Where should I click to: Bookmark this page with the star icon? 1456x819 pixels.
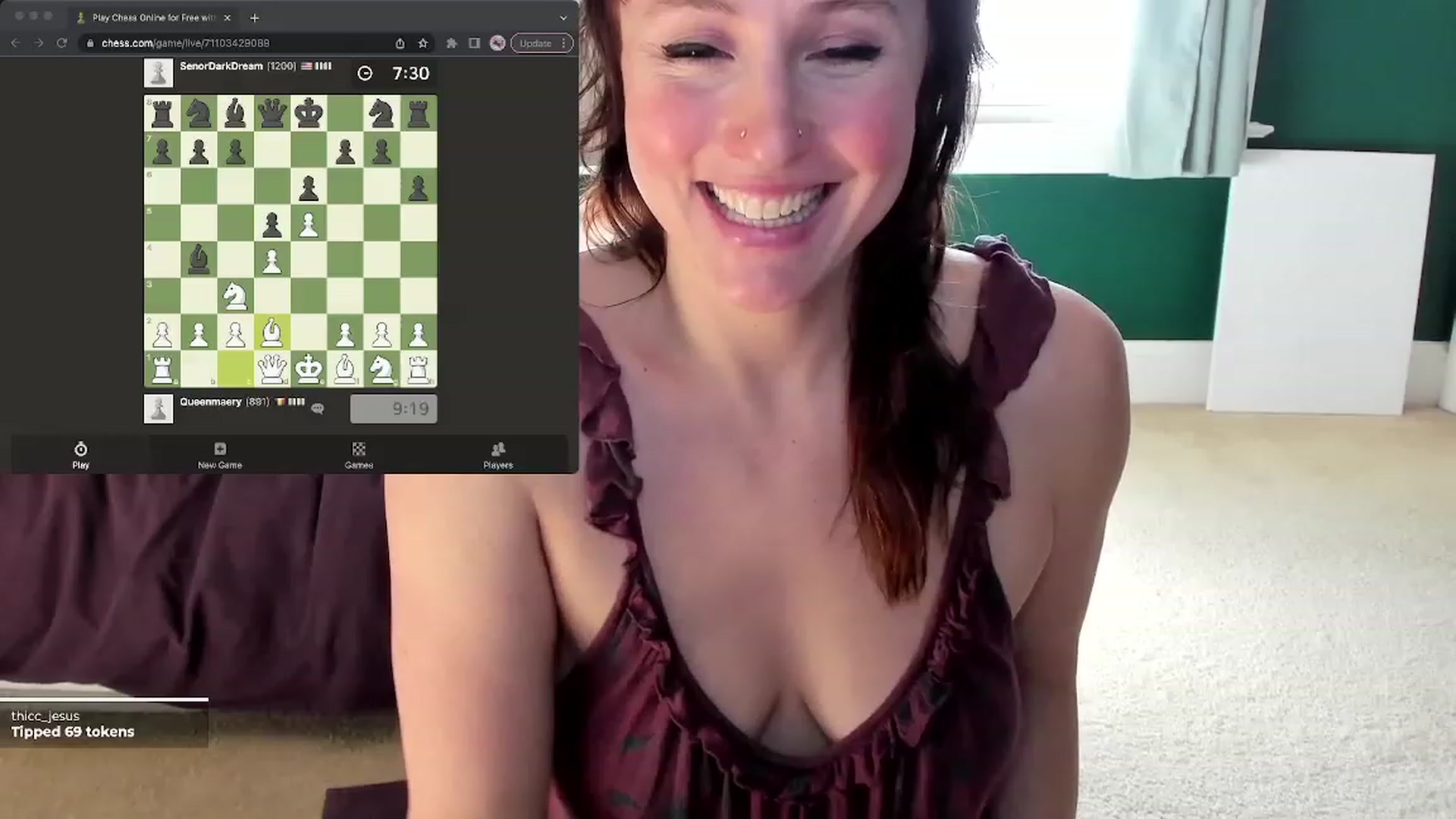pyautogui.click(x=423, y=43)
